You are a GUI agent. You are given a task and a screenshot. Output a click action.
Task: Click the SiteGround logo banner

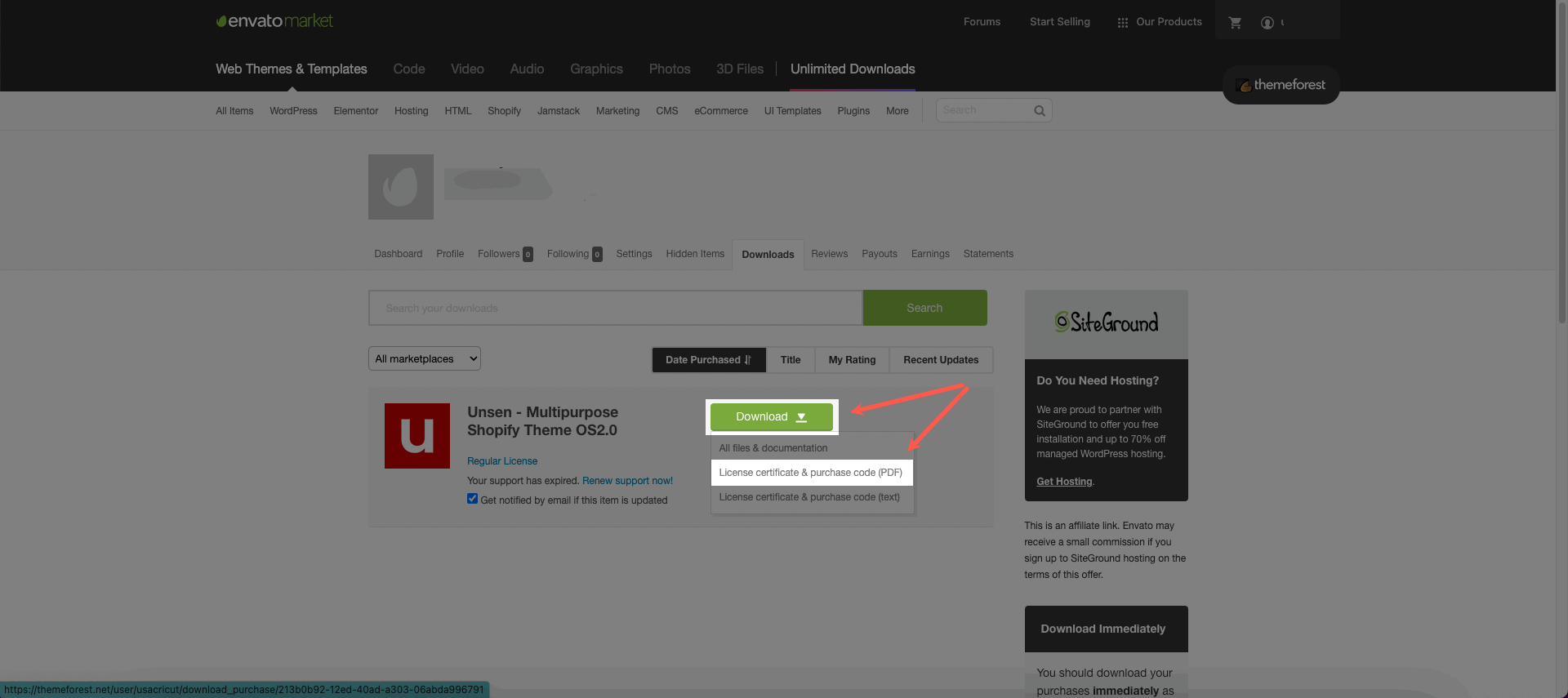1106,323
